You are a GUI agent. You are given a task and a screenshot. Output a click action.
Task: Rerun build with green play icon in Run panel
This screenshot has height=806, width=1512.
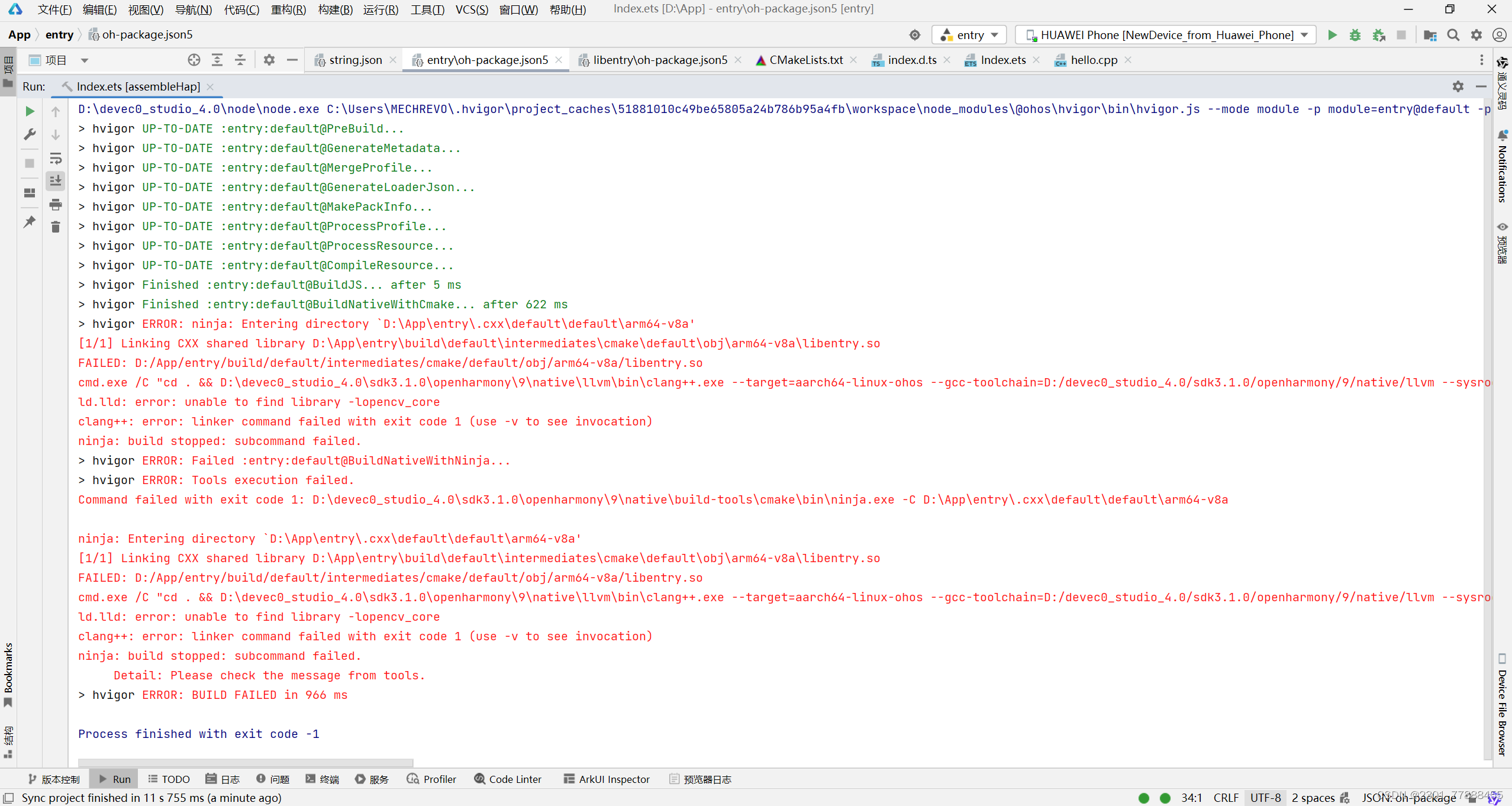pyautogui.click(x=30, y=111)
